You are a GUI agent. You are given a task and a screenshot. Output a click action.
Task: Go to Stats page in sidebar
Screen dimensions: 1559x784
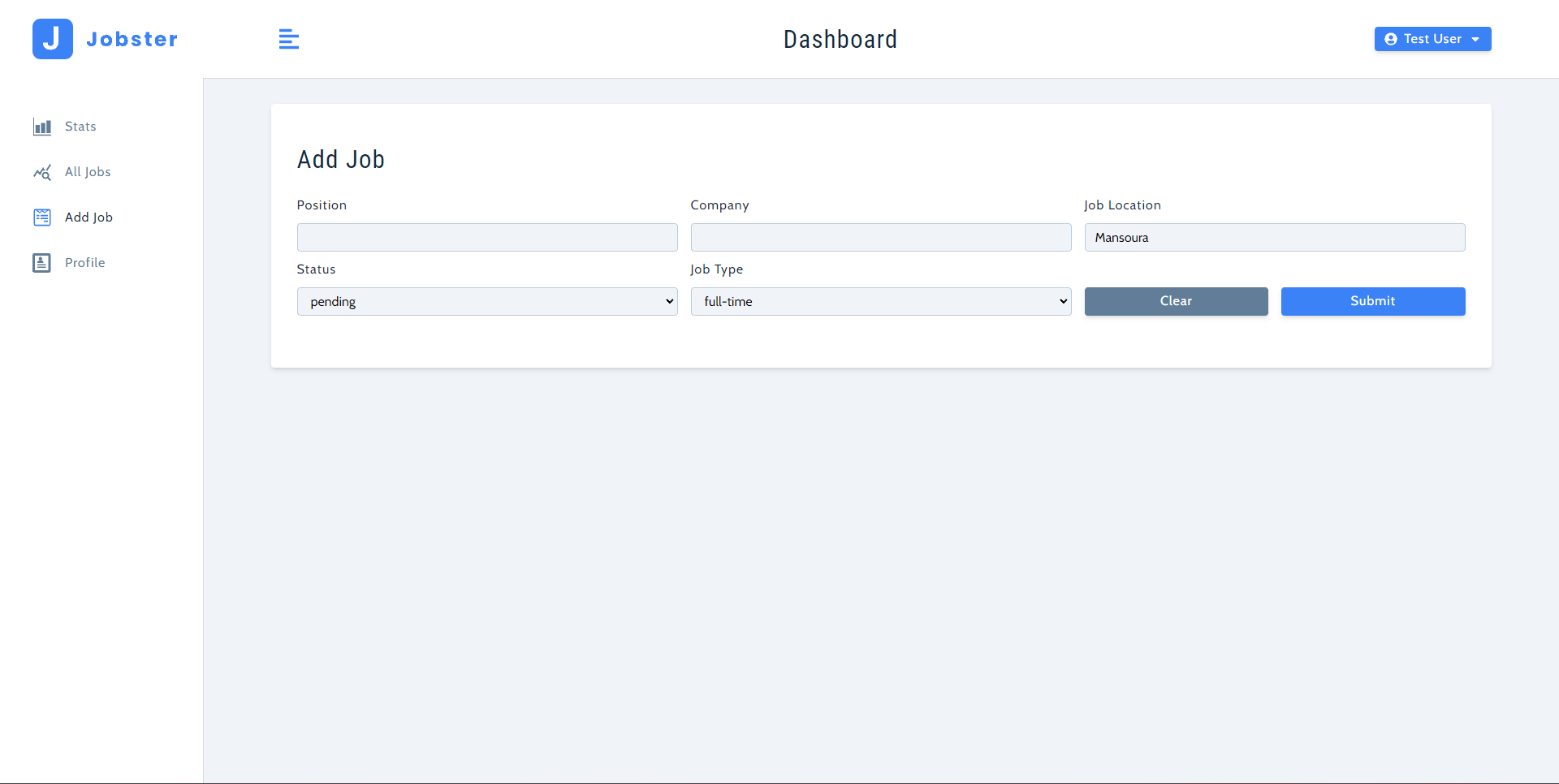coord(80,127)
